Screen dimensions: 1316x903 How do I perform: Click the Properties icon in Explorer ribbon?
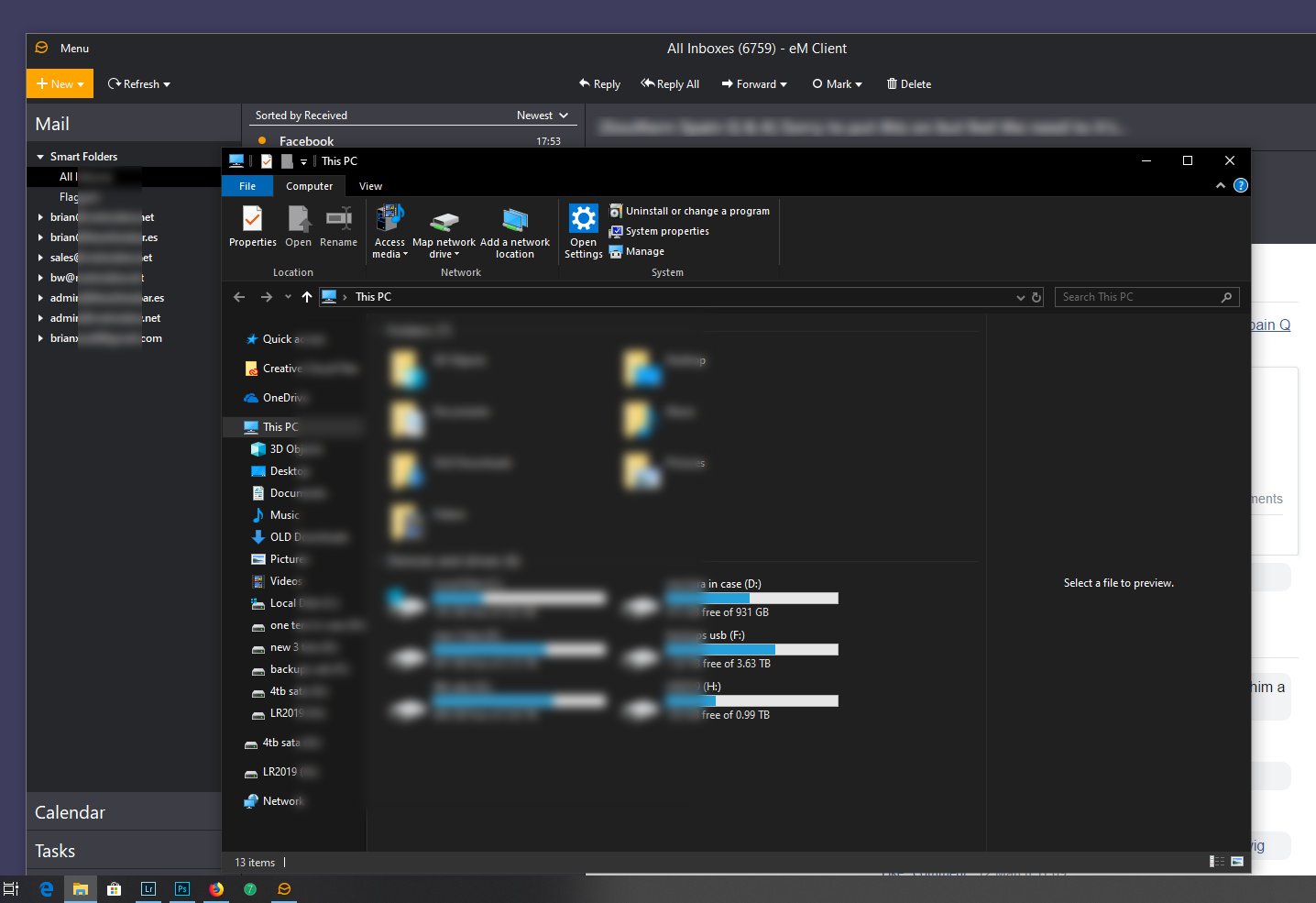click(x=252, y=226)
